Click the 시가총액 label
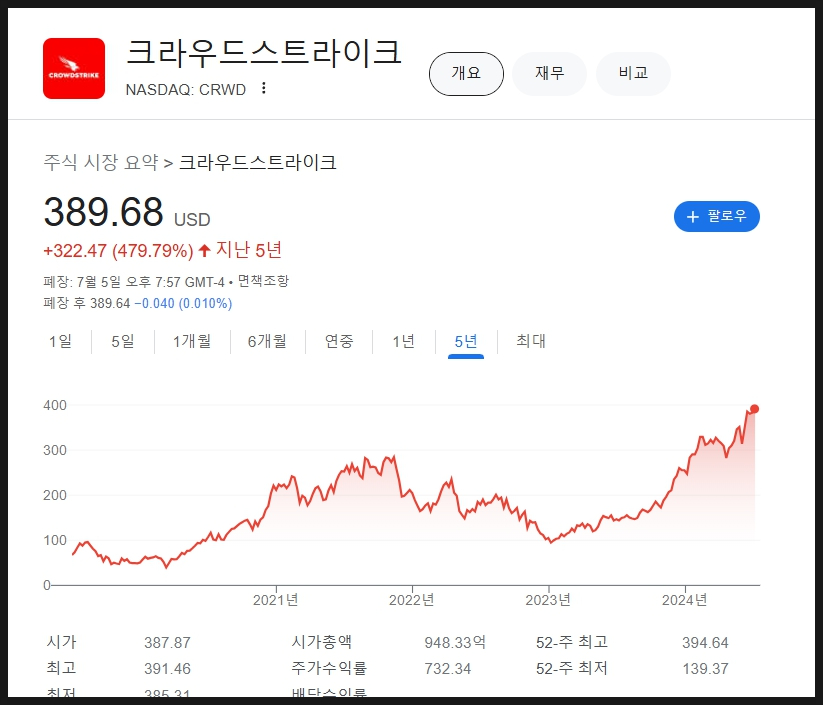 coord(321,642)
